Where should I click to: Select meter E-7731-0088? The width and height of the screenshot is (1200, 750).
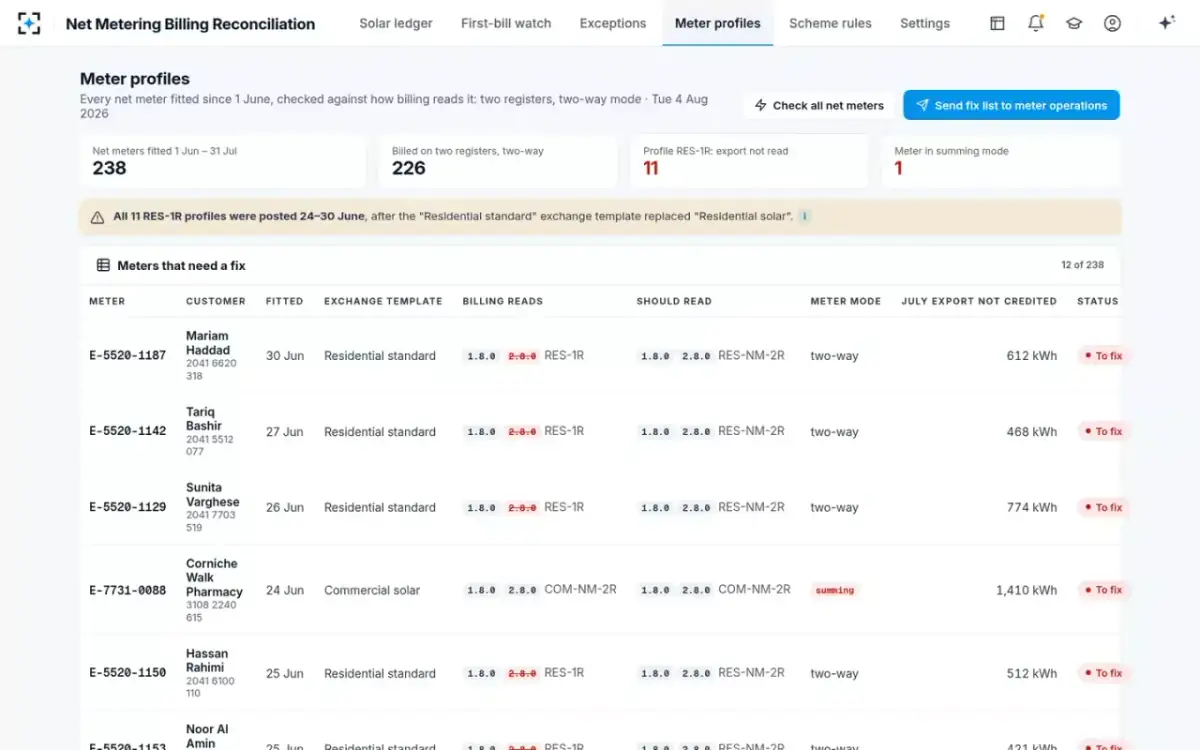128,590
